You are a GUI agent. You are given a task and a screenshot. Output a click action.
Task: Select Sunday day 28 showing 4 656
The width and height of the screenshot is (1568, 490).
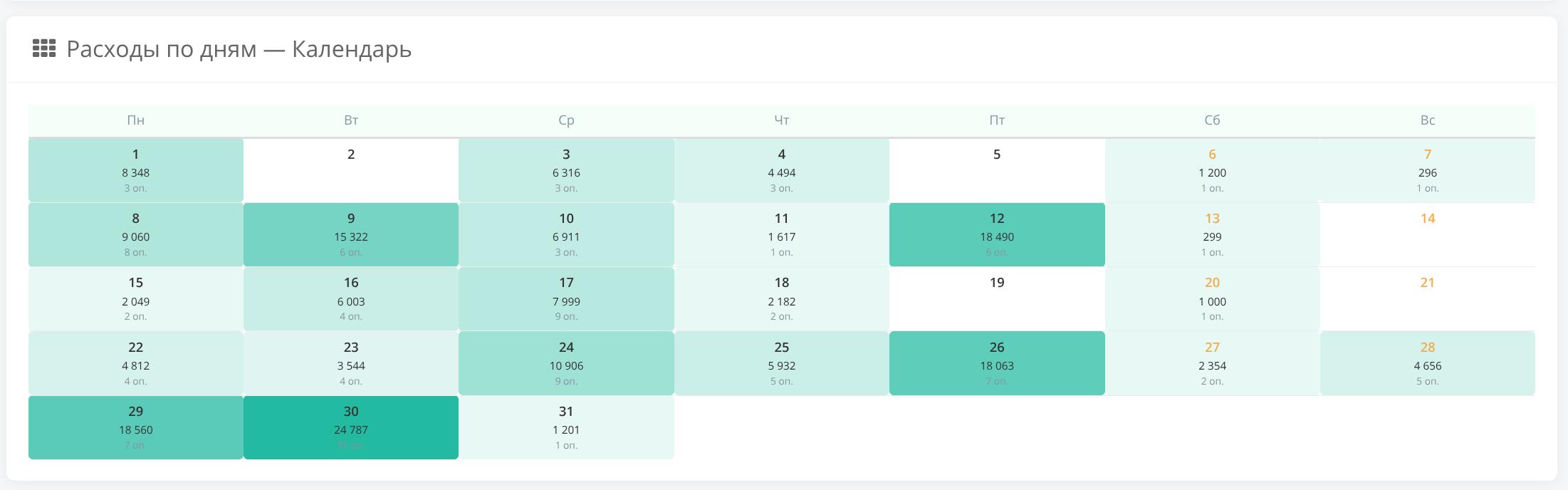[1427, 363]
